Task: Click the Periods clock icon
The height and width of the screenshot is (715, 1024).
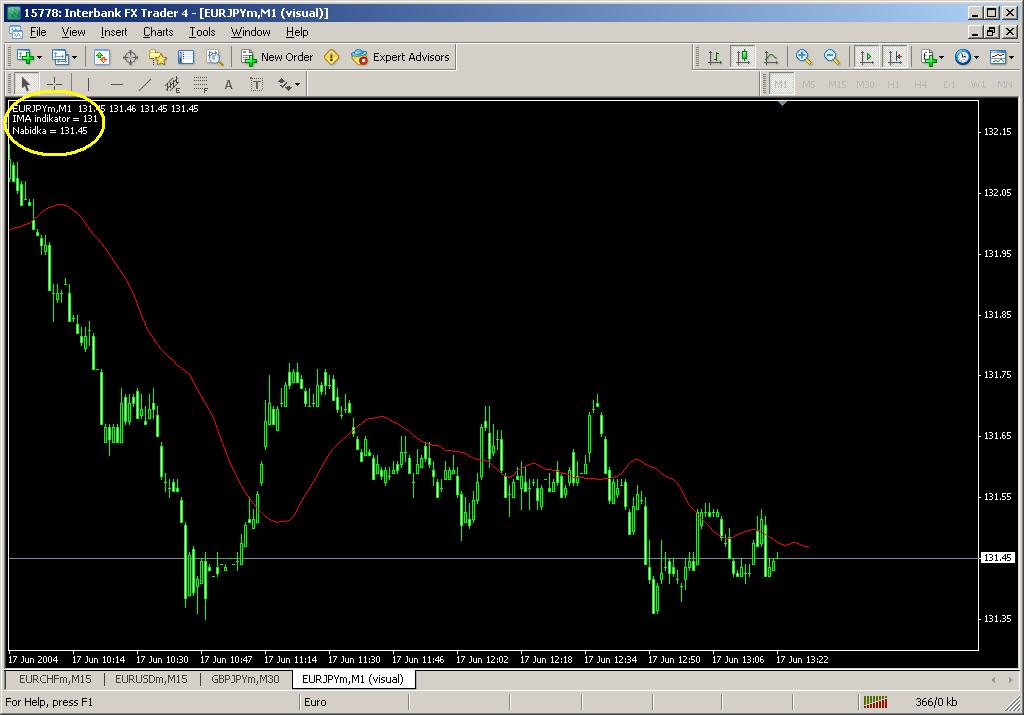Action: click(963, 57)
